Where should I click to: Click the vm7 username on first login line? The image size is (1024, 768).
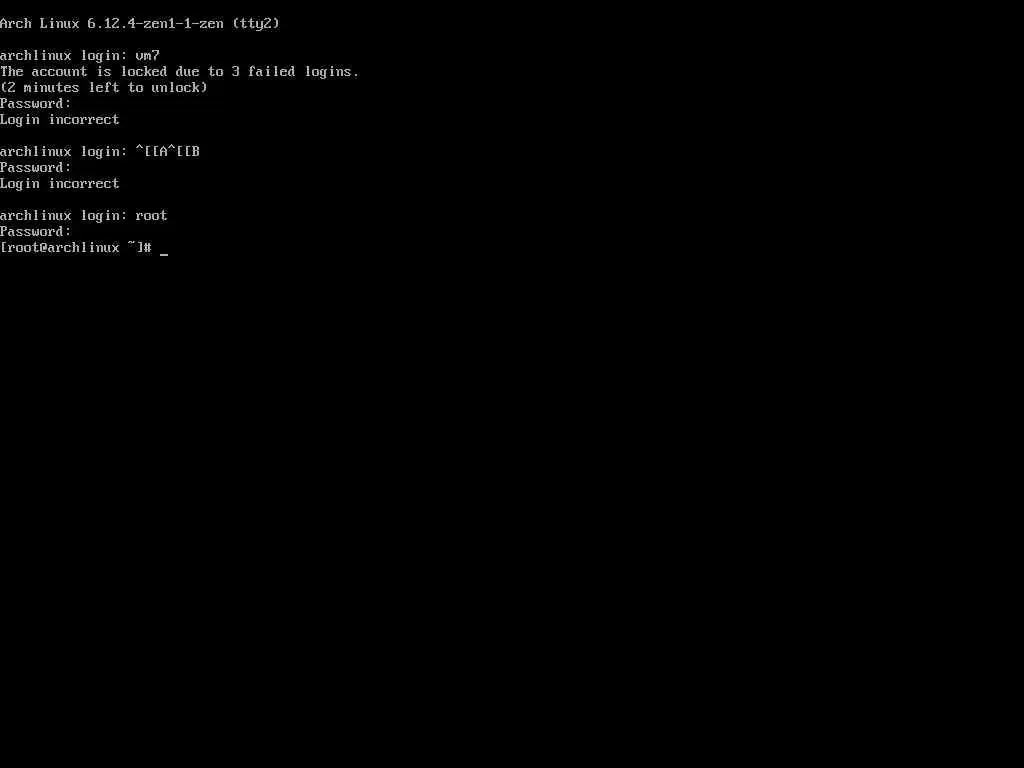148,56
